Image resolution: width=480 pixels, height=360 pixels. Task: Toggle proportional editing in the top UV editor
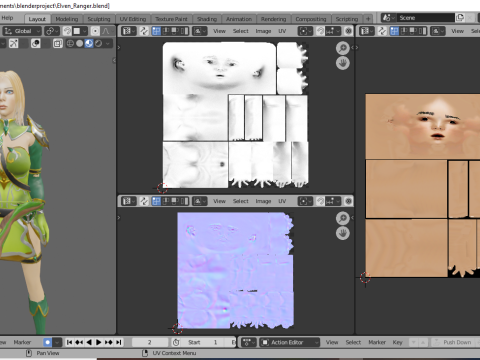(348, 31)
